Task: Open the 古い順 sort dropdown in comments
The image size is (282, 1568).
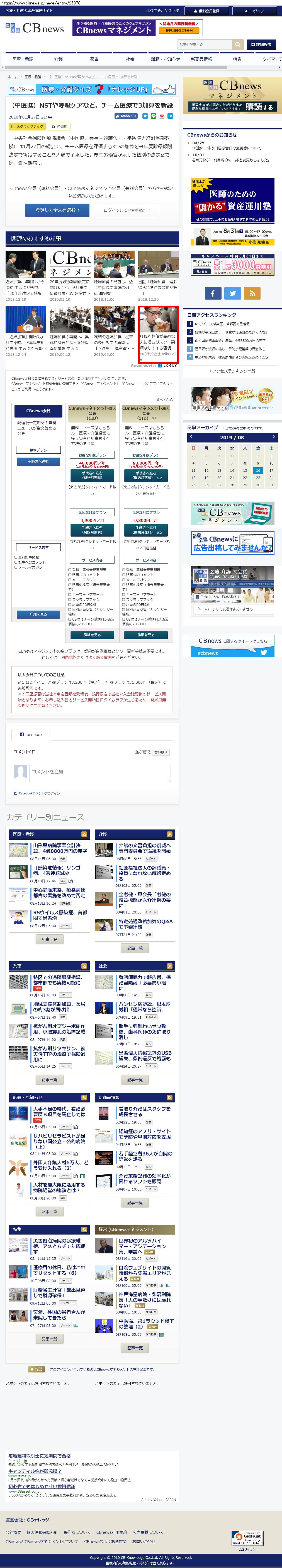Action: pos(161,752)
